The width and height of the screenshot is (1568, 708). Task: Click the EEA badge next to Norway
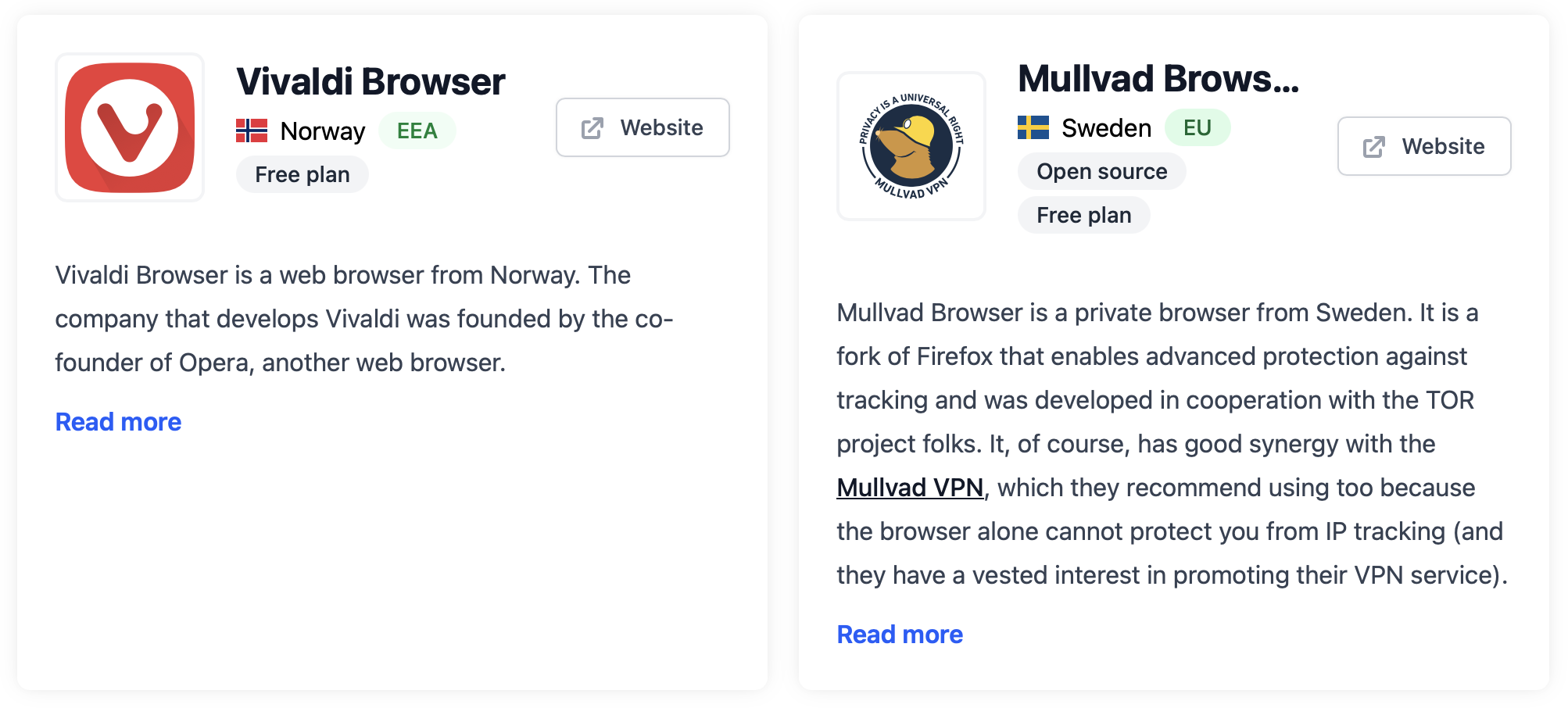pos(417,131)
